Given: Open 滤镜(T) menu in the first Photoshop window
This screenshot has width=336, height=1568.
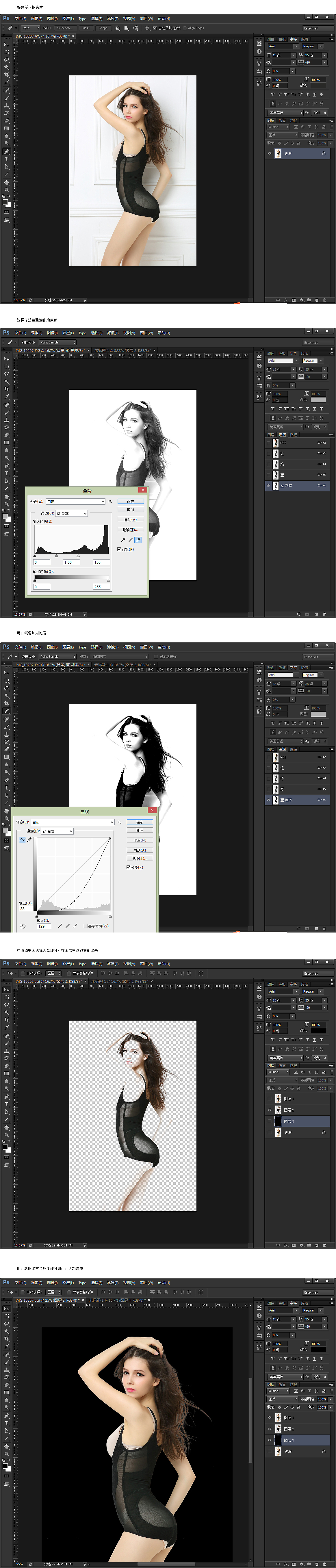Looking at the screenshot, I should point(113,18).
